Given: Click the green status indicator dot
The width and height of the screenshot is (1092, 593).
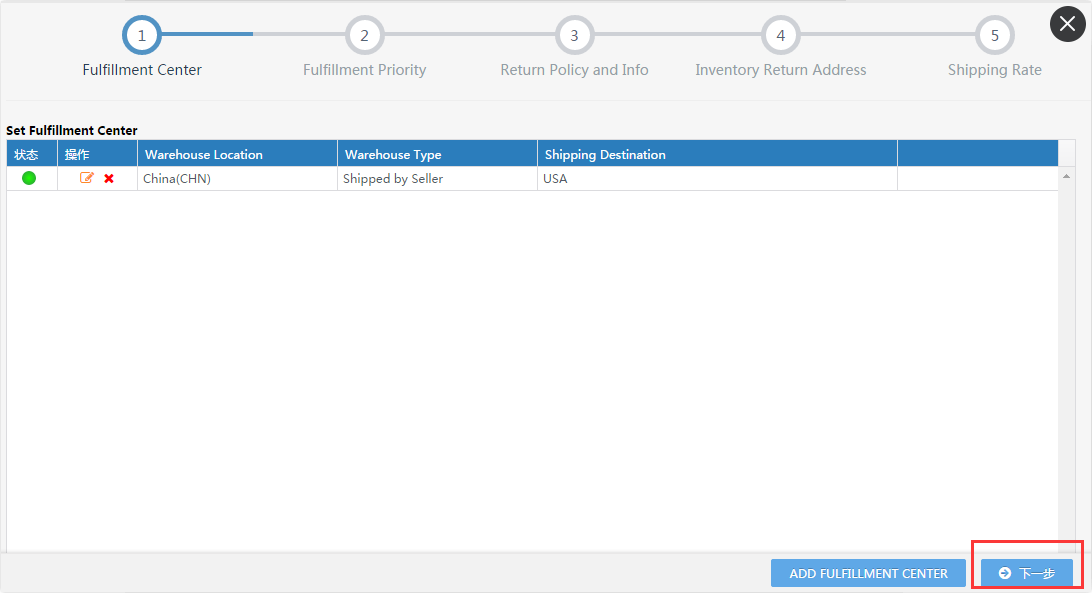Looking at the screenshot, I should (29, 178).
